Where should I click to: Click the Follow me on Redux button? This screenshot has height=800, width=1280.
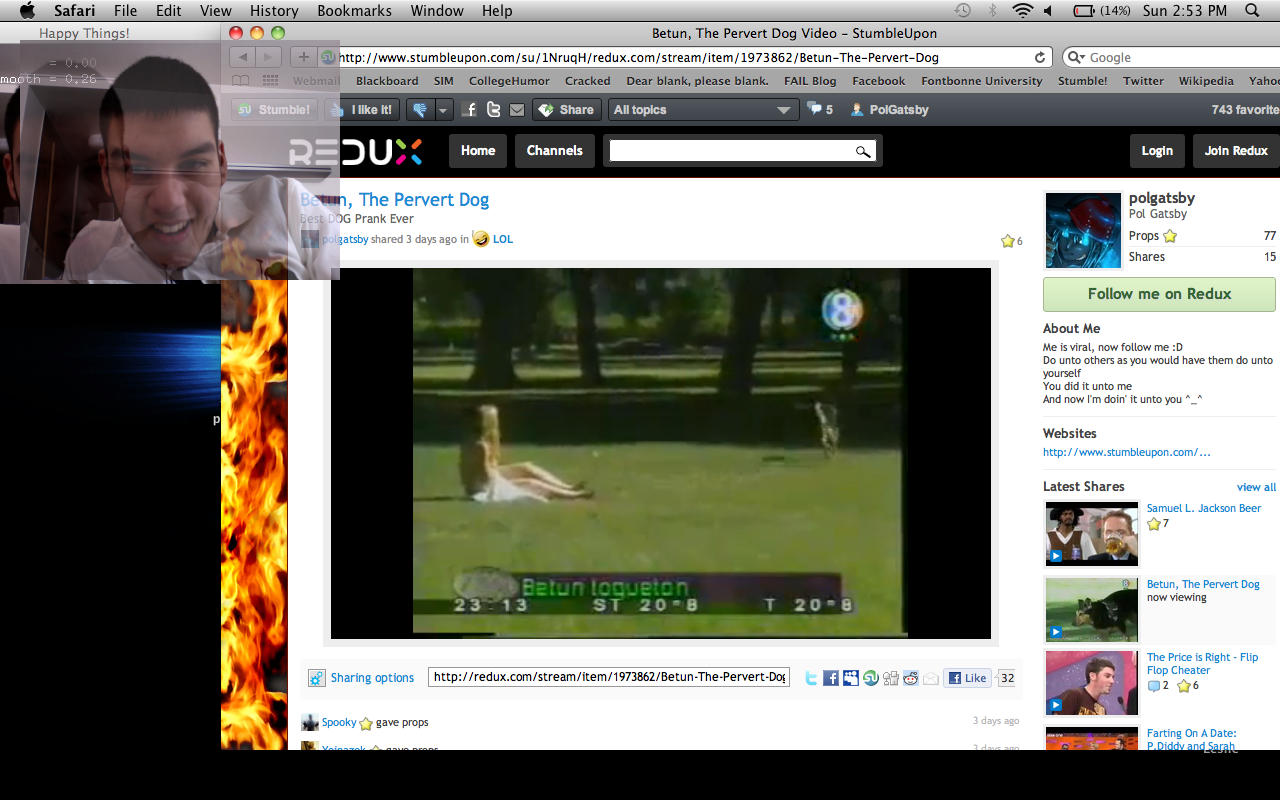coord(1159,294)
